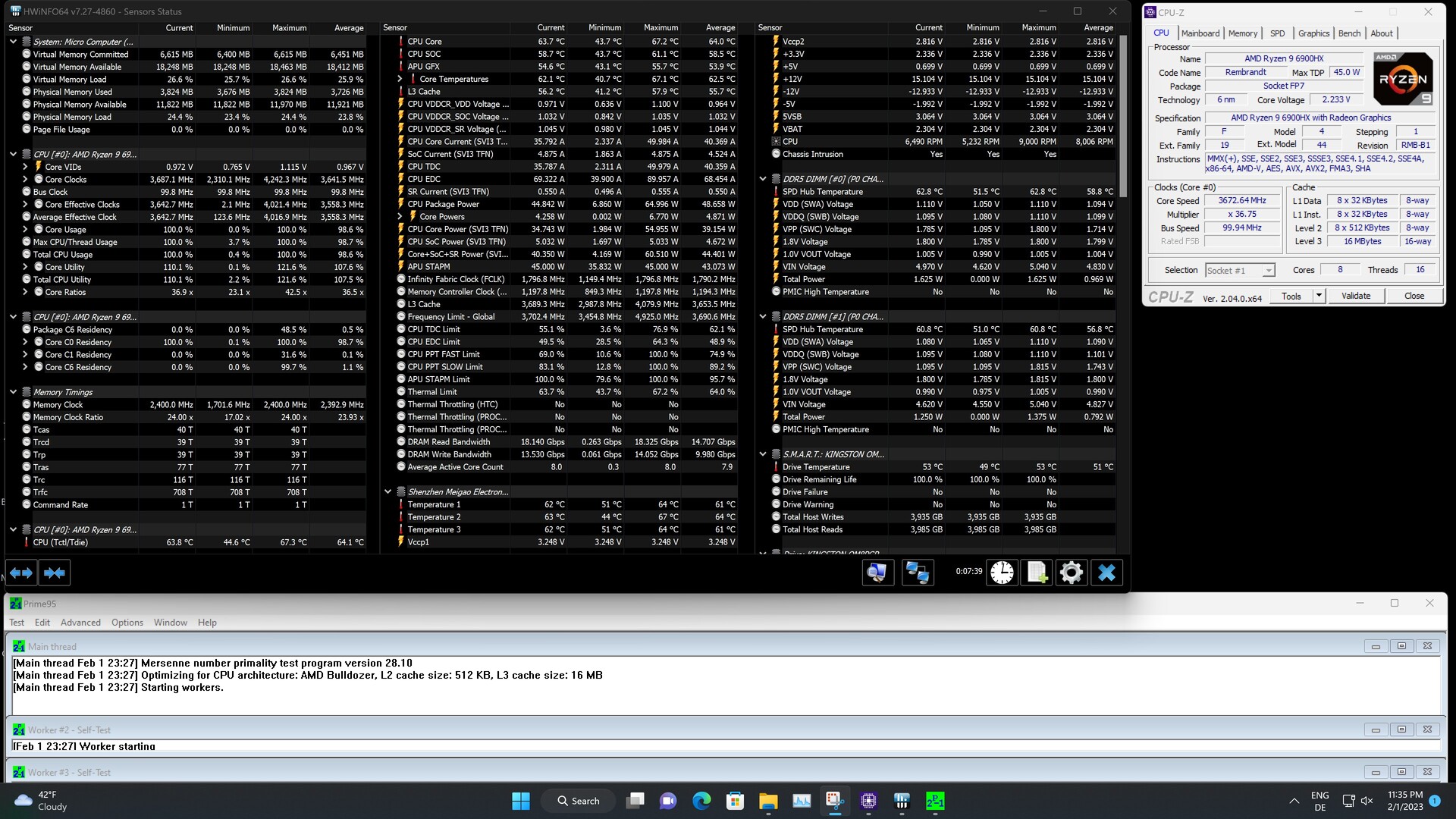The width and height of the screenshot is (1456, 819).
Task: Open the Advanced menu in Prime95
Action: 80,623
